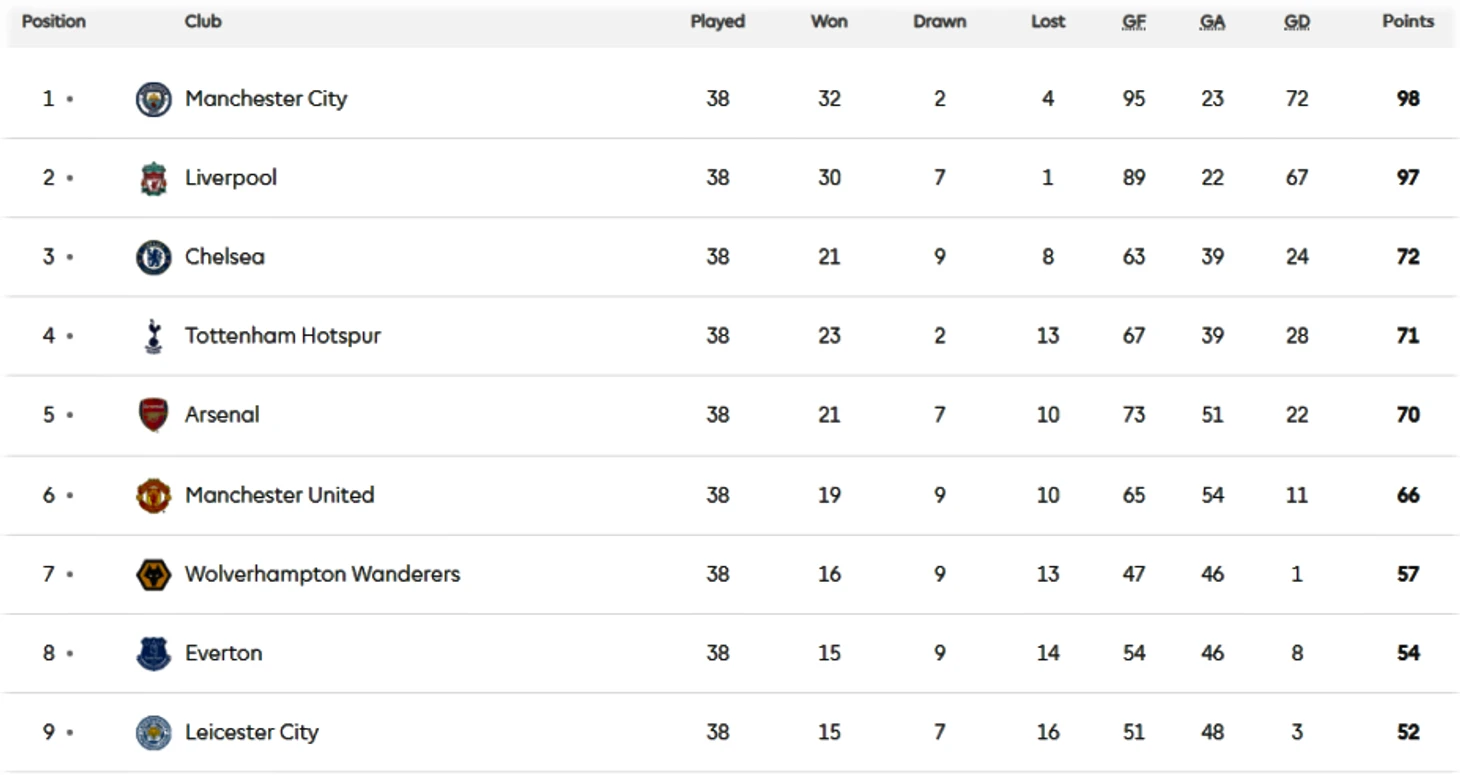
Task: Select the Liverpool row points value 97
Action: point(1408,178)
